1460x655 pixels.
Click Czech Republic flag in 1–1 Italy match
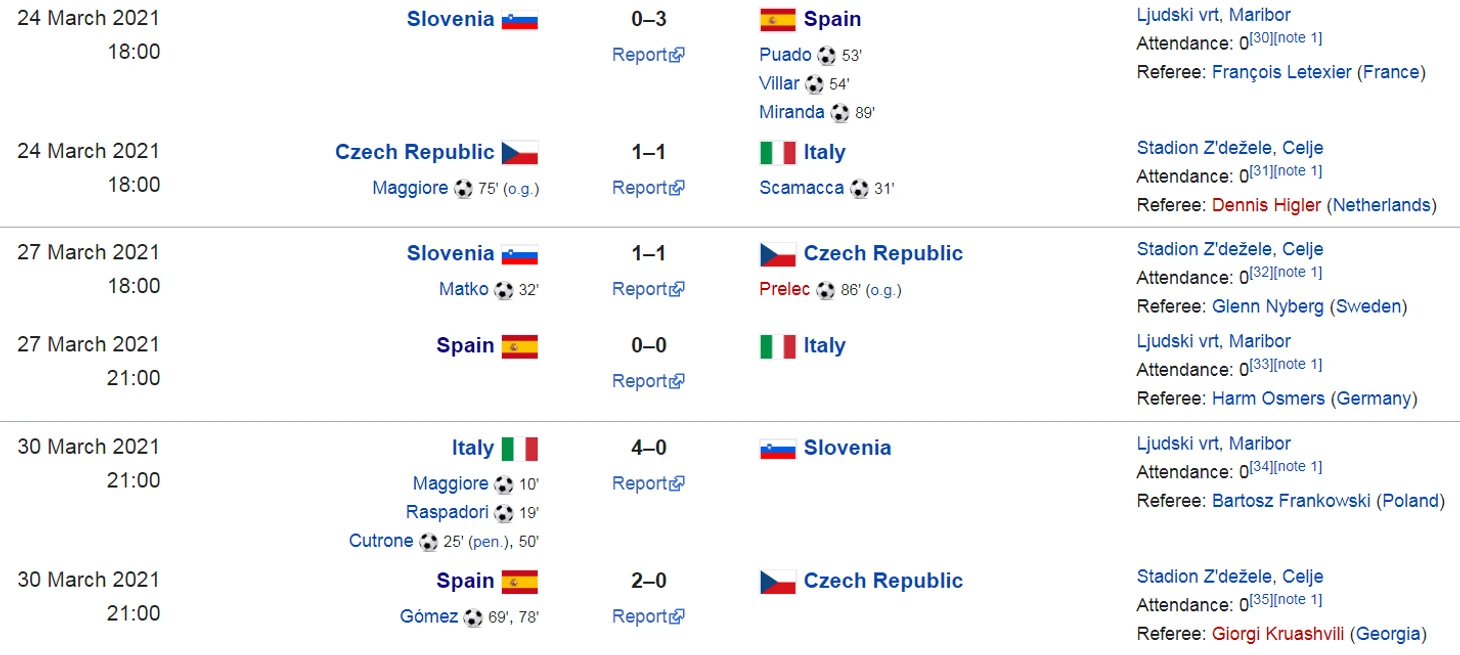[x=520, y=153]
